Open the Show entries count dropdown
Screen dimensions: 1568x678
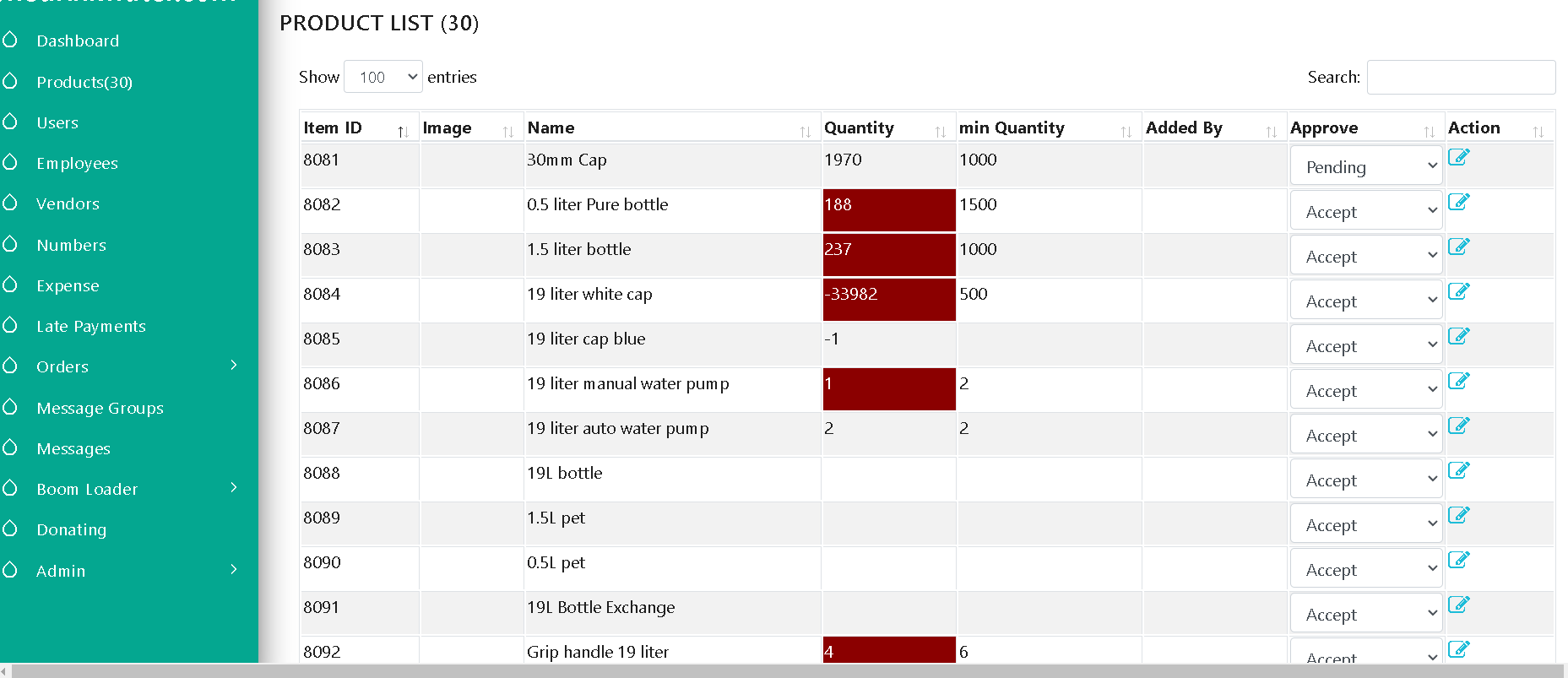click(383, 77)
